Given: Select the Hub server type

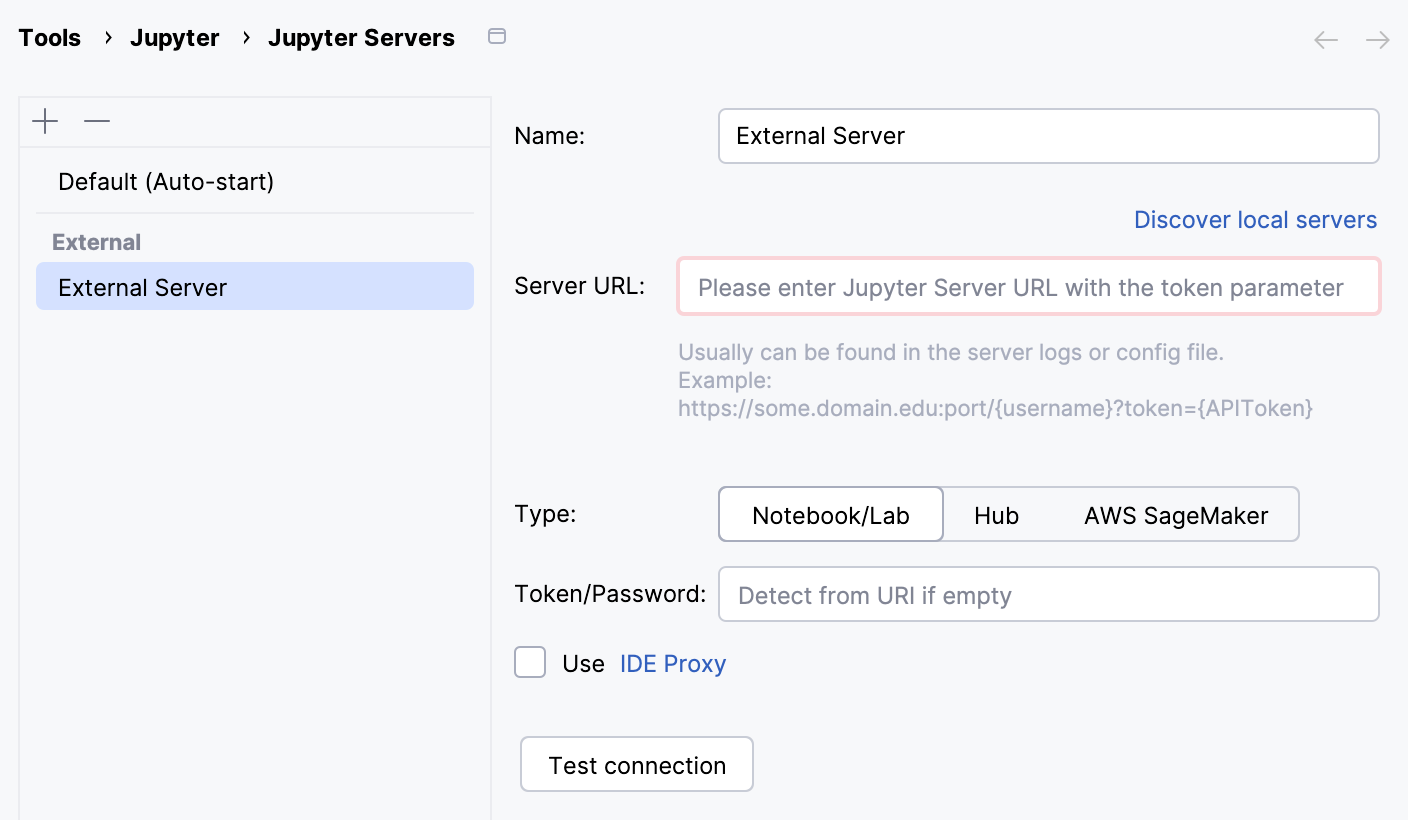Looking at the screenshot, I should pos(996,514).
